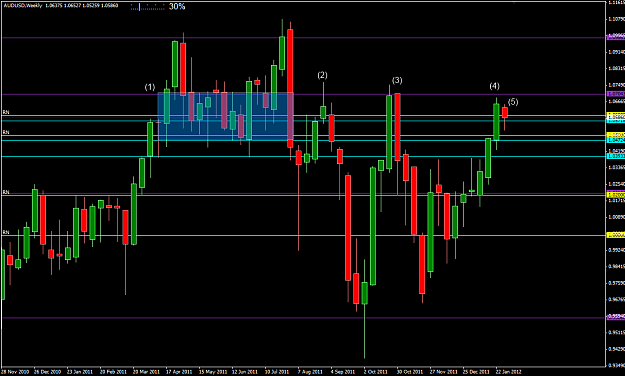Viewport: 625px width, 376px height.
Task: Select the (4) annotation label
Action: (494, 86)
